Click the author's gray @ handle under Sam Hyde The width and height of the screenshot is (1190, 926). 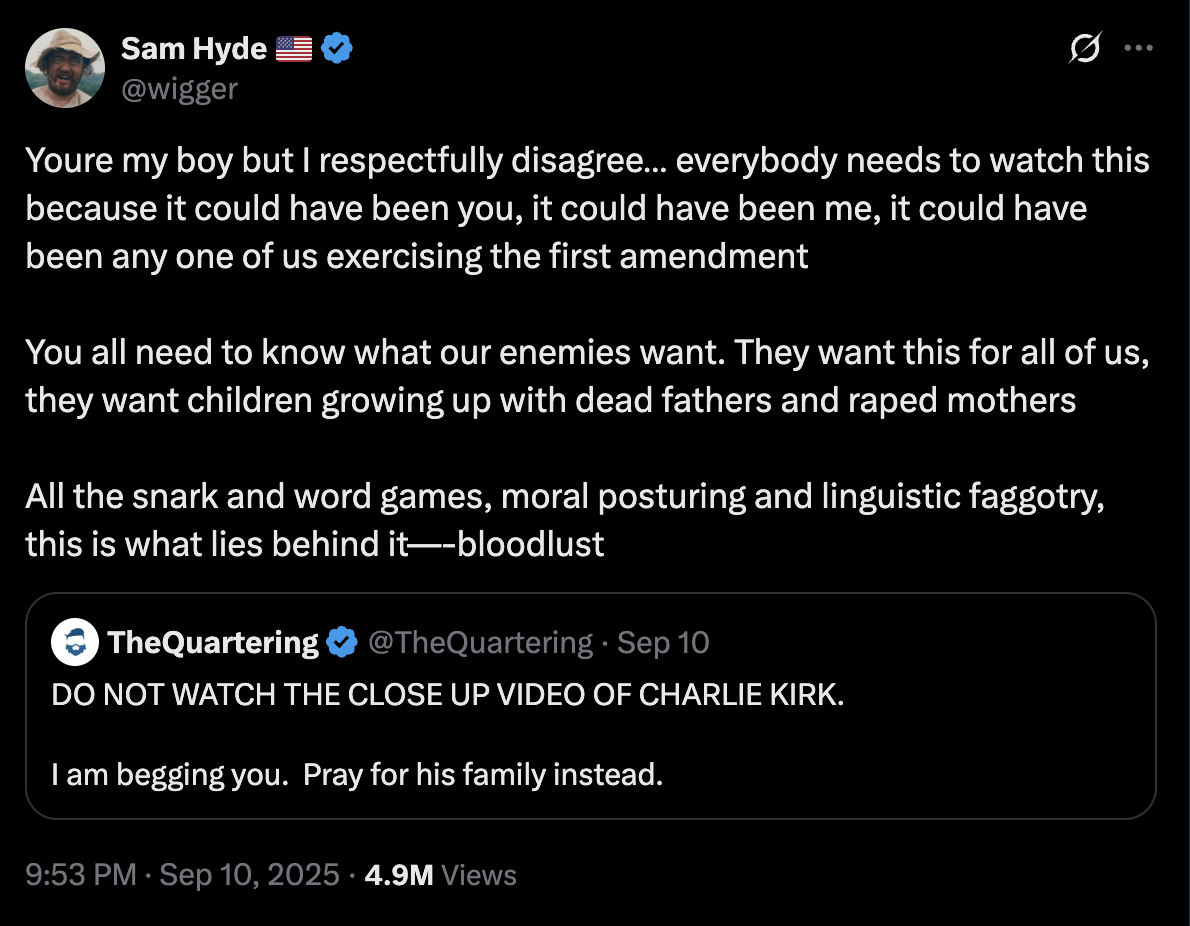[179, 89]
